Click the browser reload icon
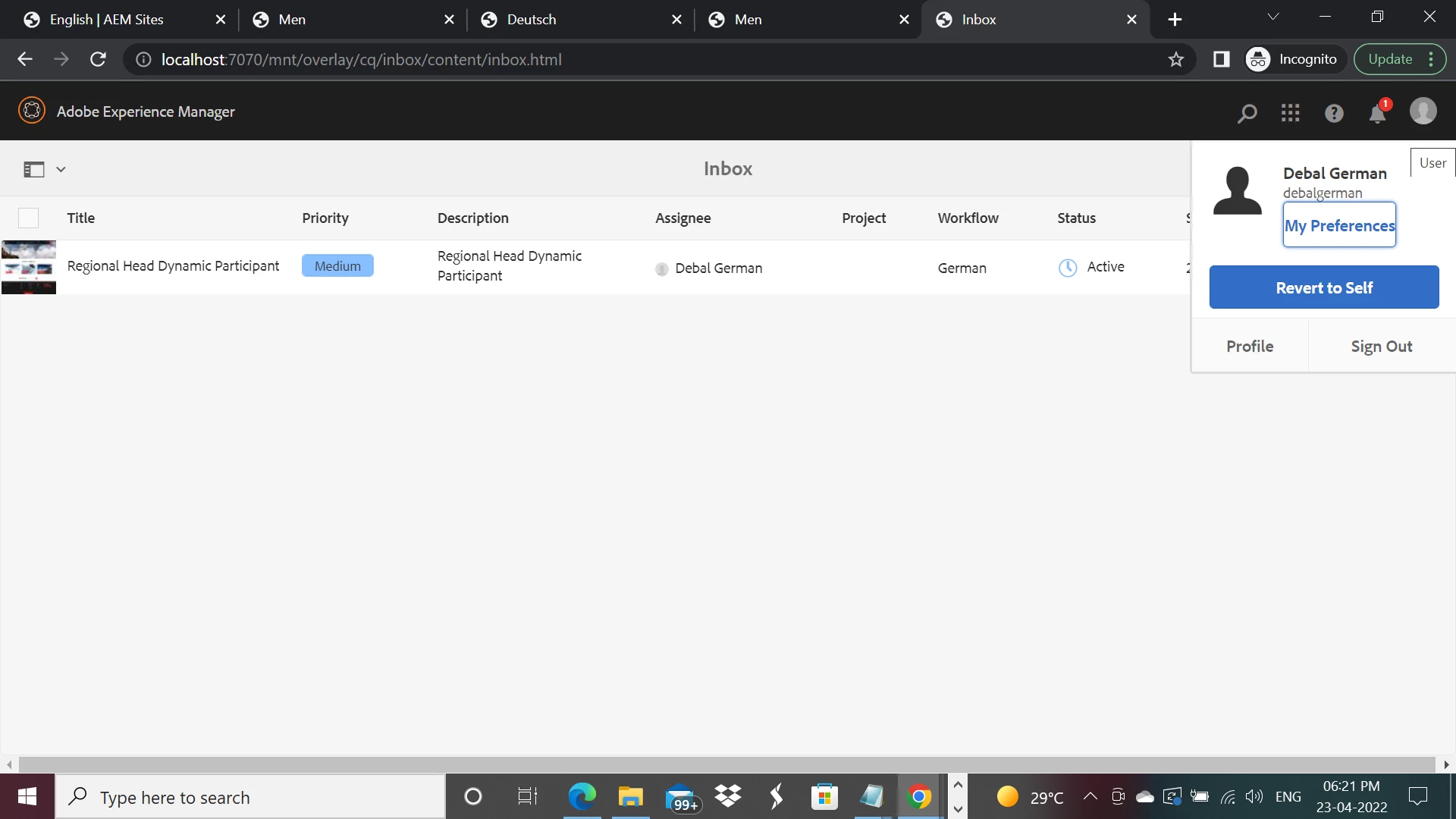This screenshot has height=819, width=1456. tap(98, 59)
